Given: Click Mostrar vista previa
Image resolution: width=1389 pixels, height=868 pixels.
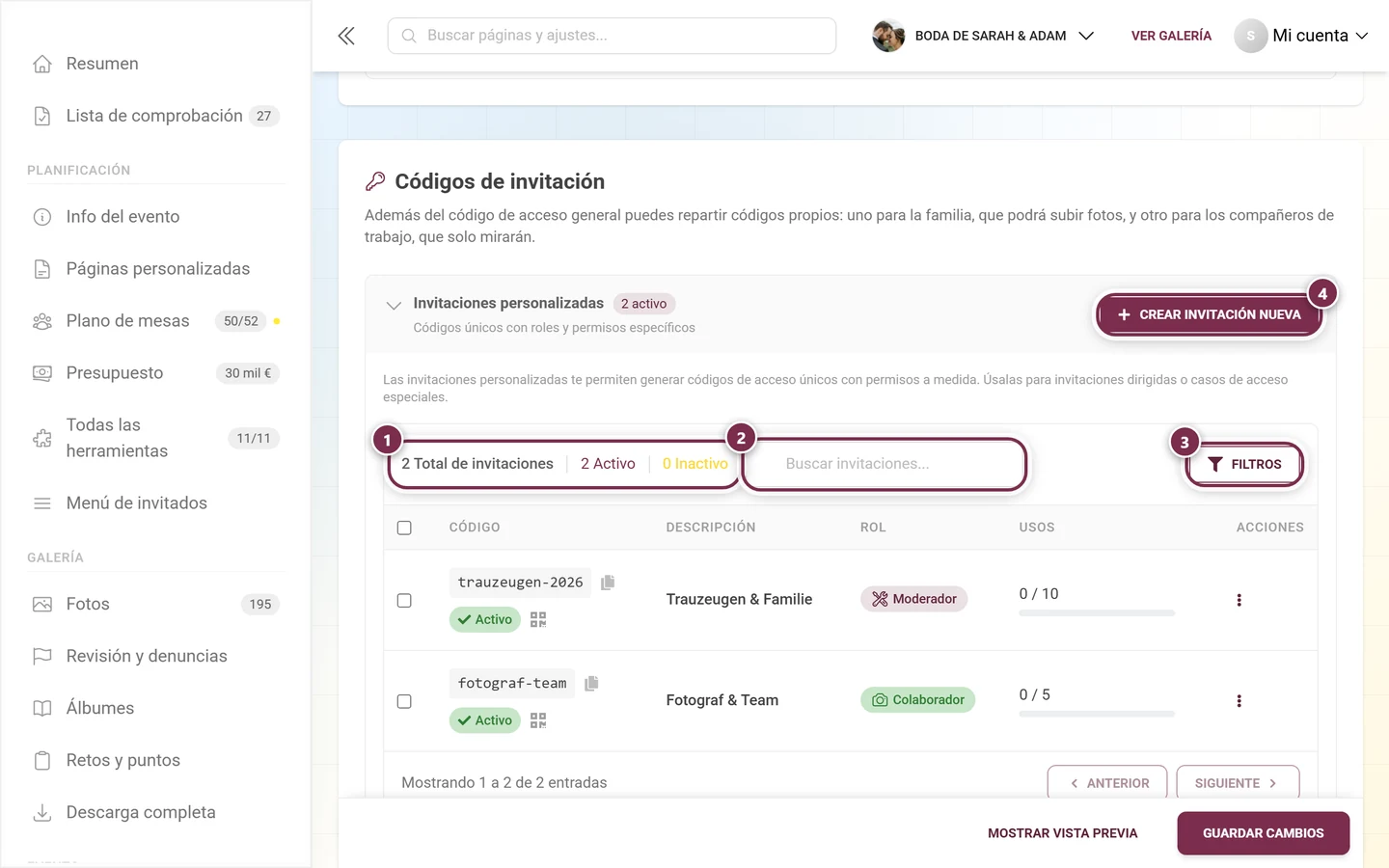Looking at the screenshot, I should pyautogui.click(x=1062, y=833).
